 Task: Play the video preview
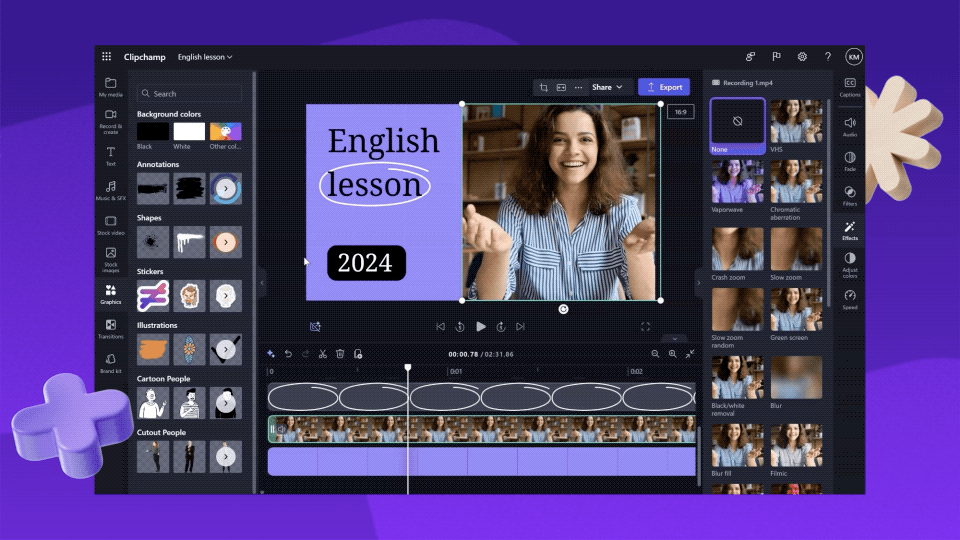(481, 327)
